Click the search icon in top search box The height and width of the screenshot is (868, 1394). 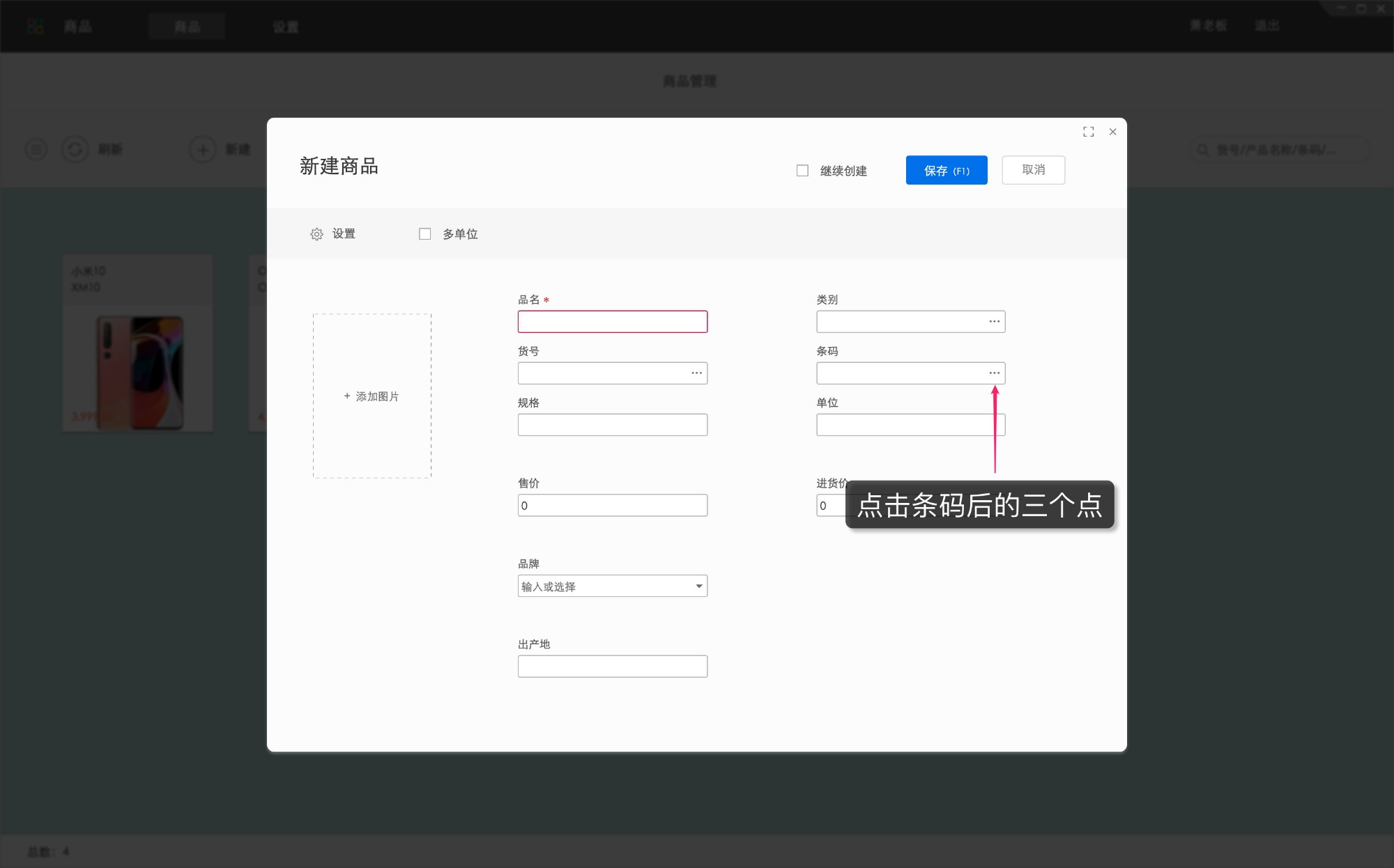(1202, 150)
